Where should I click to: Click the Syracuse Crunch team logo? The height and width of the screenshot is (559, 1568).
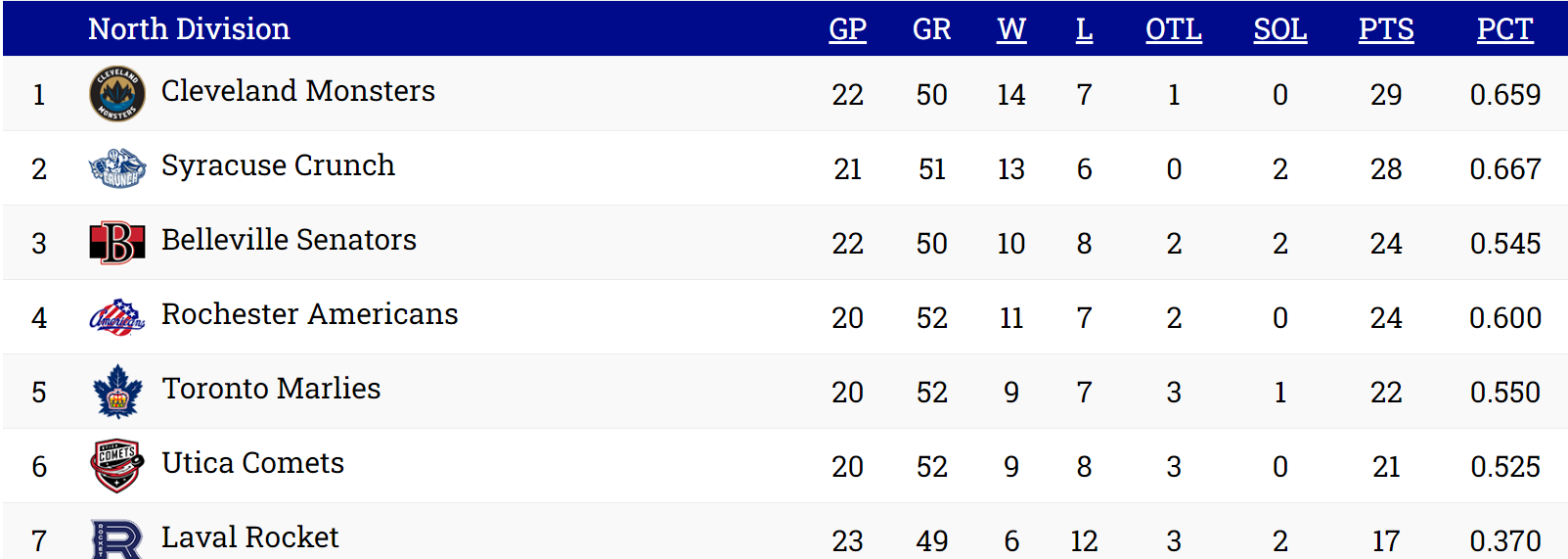click(117, 168)
